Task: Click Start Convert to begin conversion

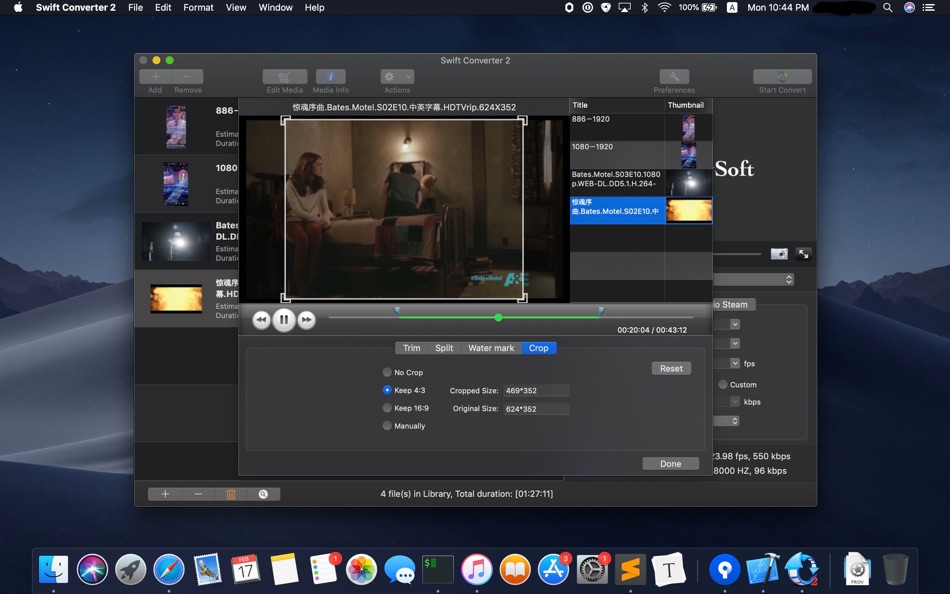Action: click(x=782, y=75)
